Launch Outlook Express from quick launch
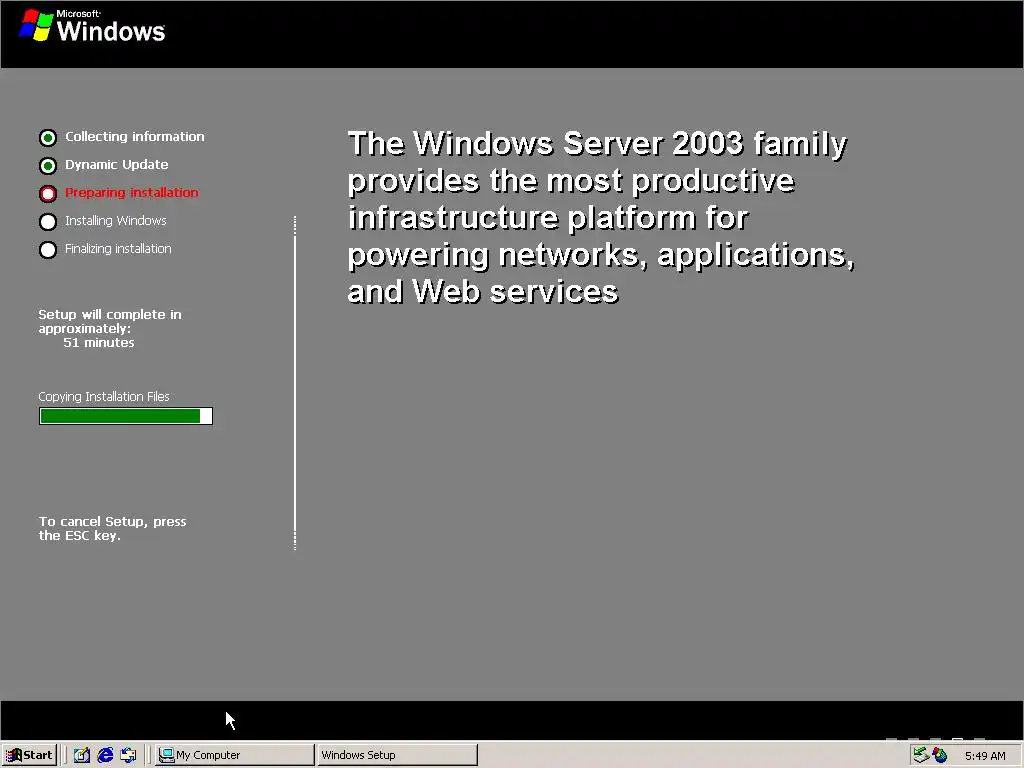The image size is (1024, 768). click(128, 755)
